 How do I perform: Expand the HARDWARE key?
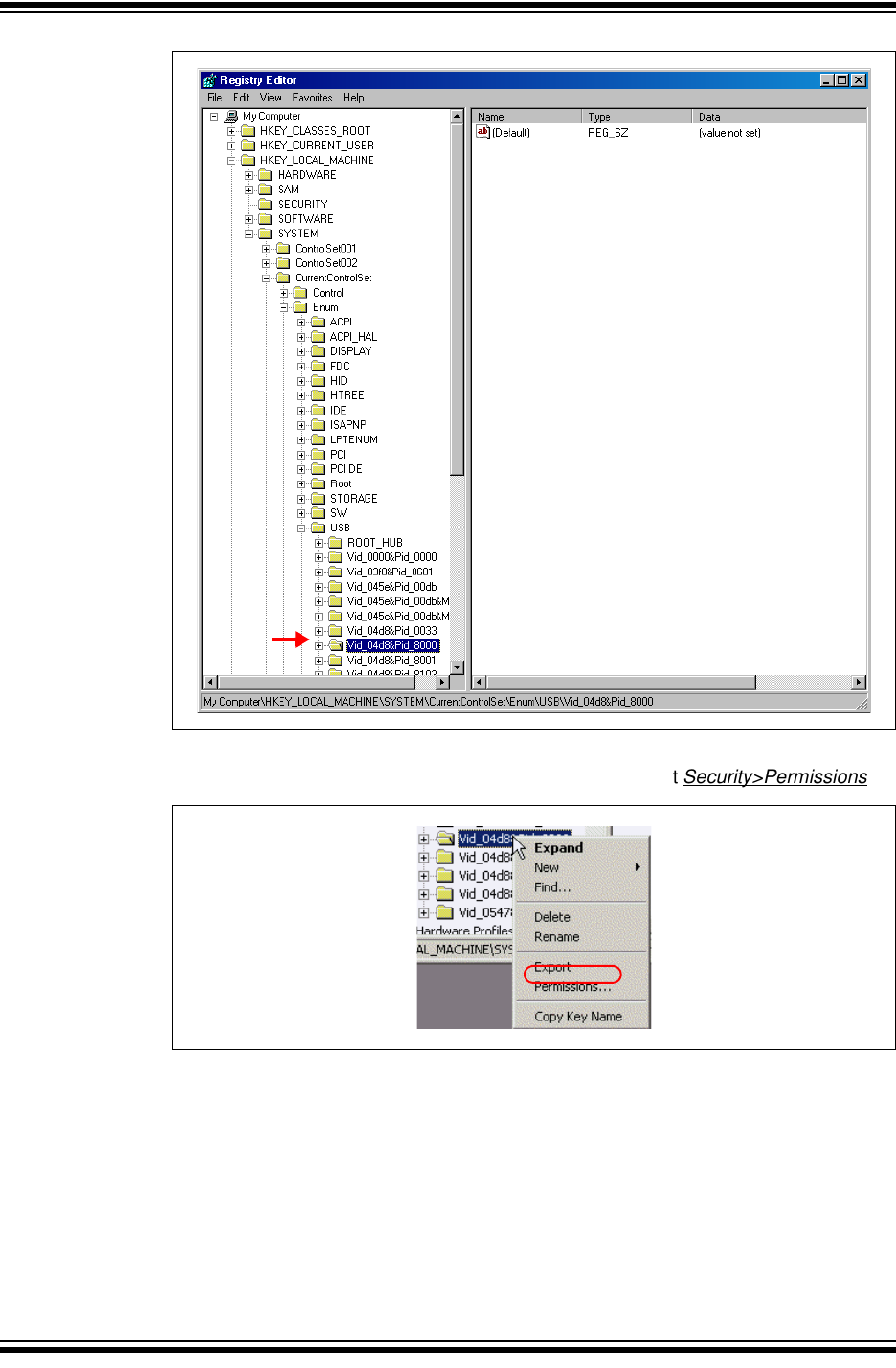[x=249, y=175]
